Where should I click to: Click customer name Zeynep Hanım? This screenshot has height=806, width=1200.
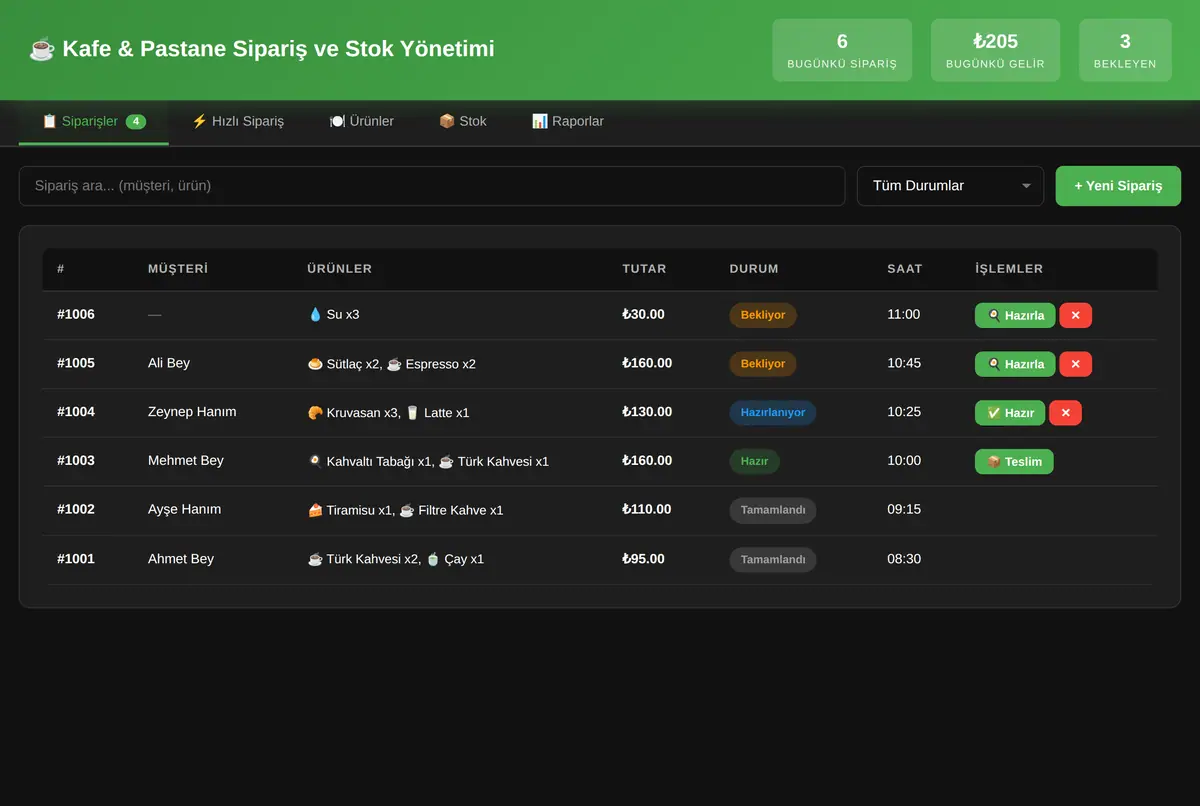pos(192,412)
